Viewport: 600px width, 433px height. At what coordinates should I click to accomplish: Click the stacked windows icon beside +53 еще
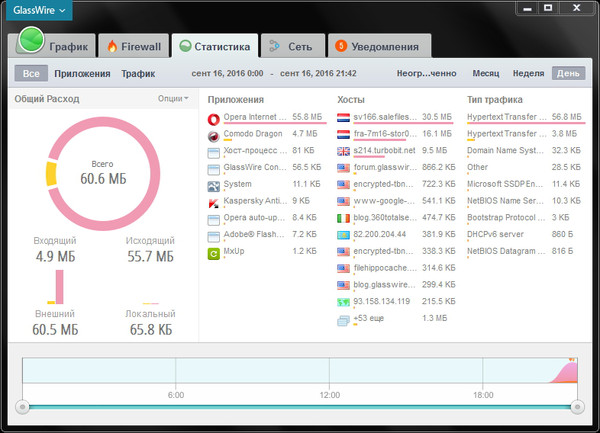coord(343,321)
